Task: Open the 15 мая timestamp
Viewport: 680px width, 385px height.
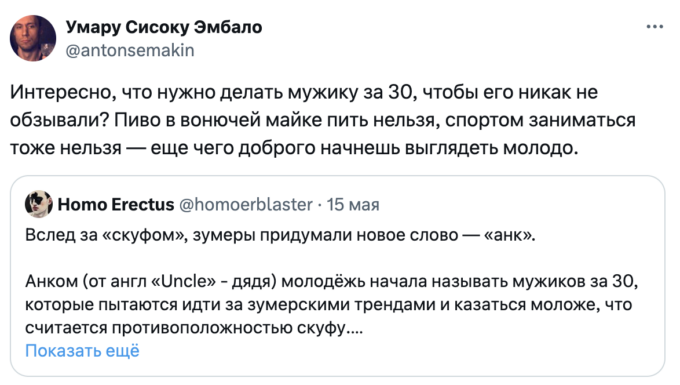Action: click(x=353, y=205)
